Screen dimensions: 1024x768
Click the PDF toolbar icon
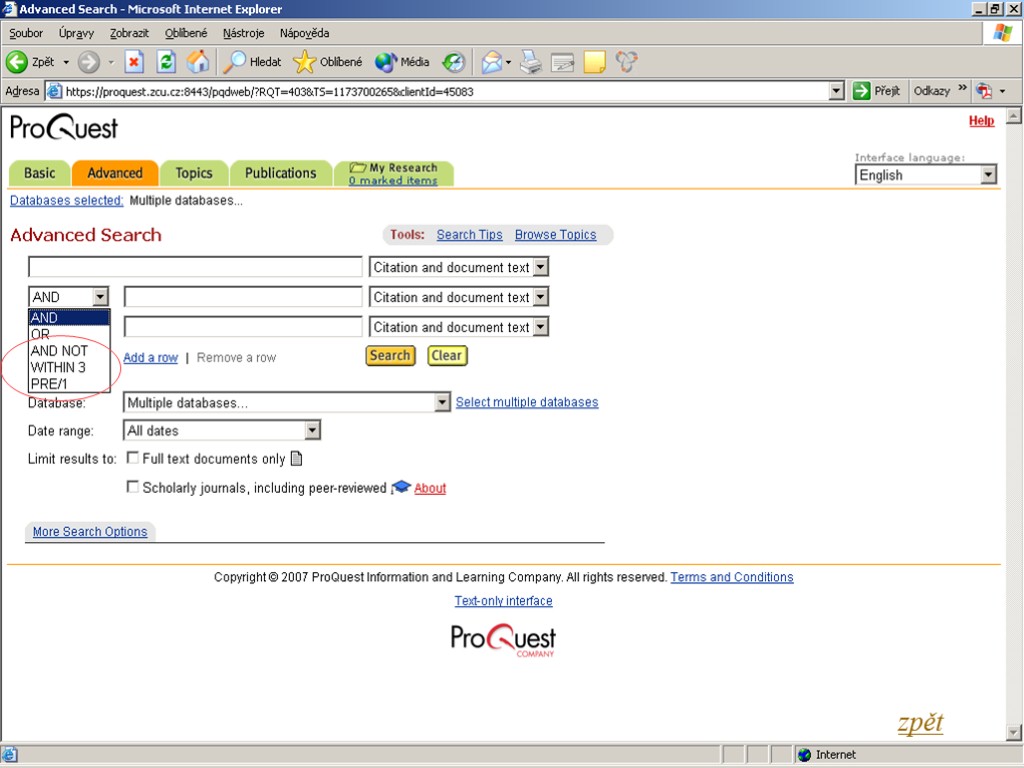(x=984, y=91)
